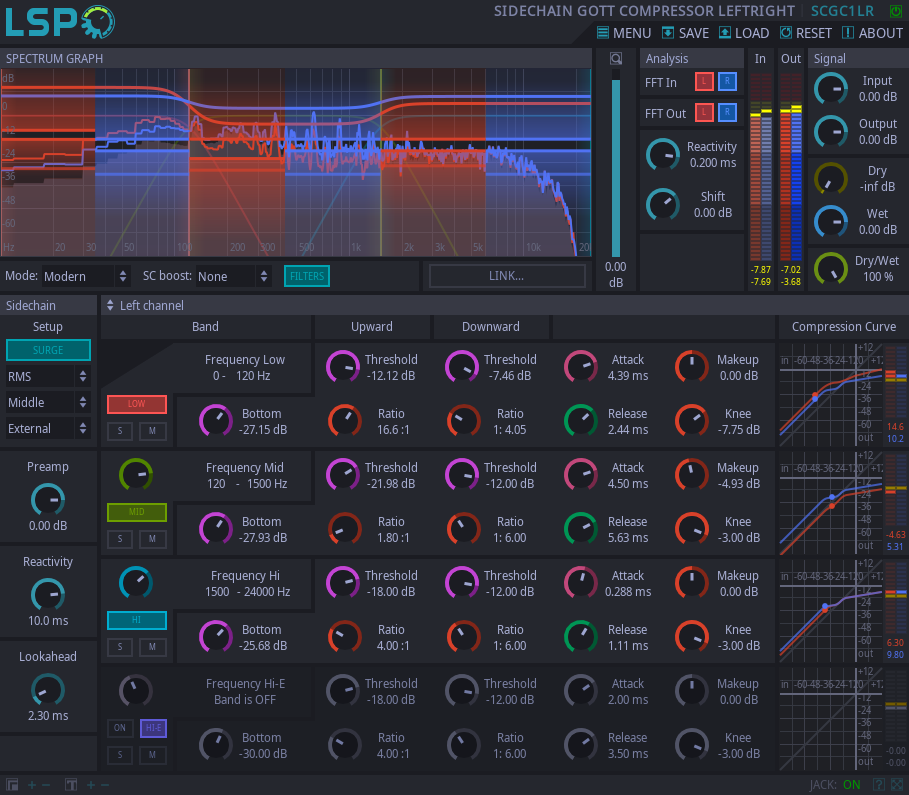Mute the Mid band with M button
909x795 pixels.
pos(152,539)
